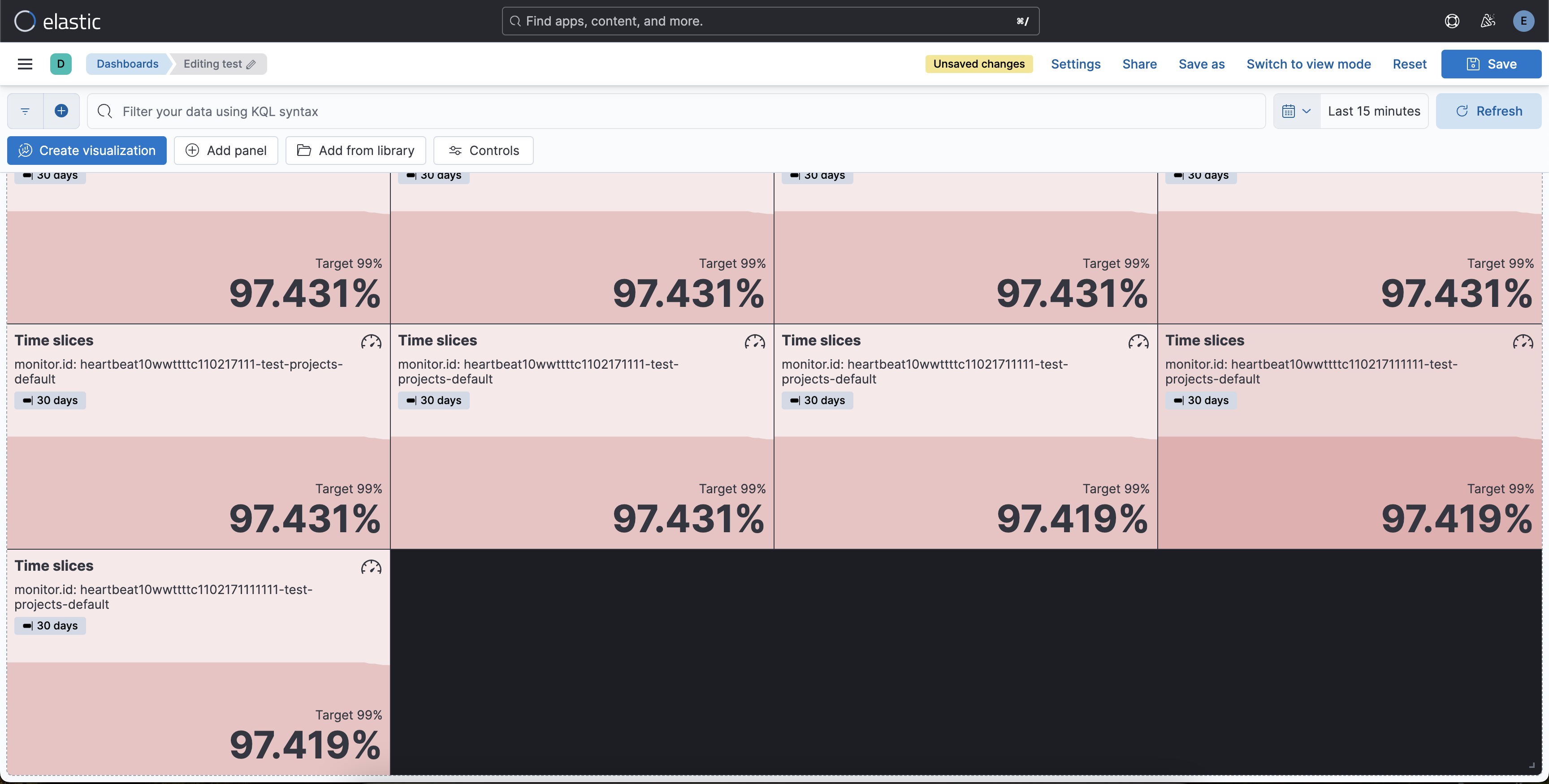Viewport: 1549px width, 784px height.
Task: Click gauge icon for heartbeat10wwttttc1102171111111 panel
Action: 371,567
